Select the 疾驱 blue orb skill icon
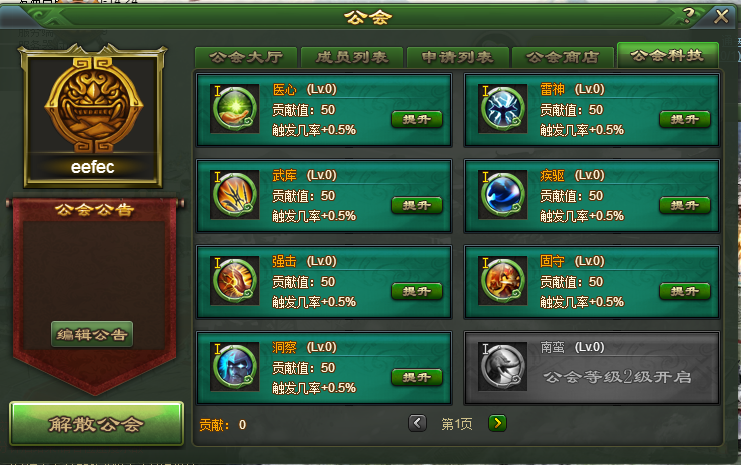 pyautogui.click(x=503, y=195)
